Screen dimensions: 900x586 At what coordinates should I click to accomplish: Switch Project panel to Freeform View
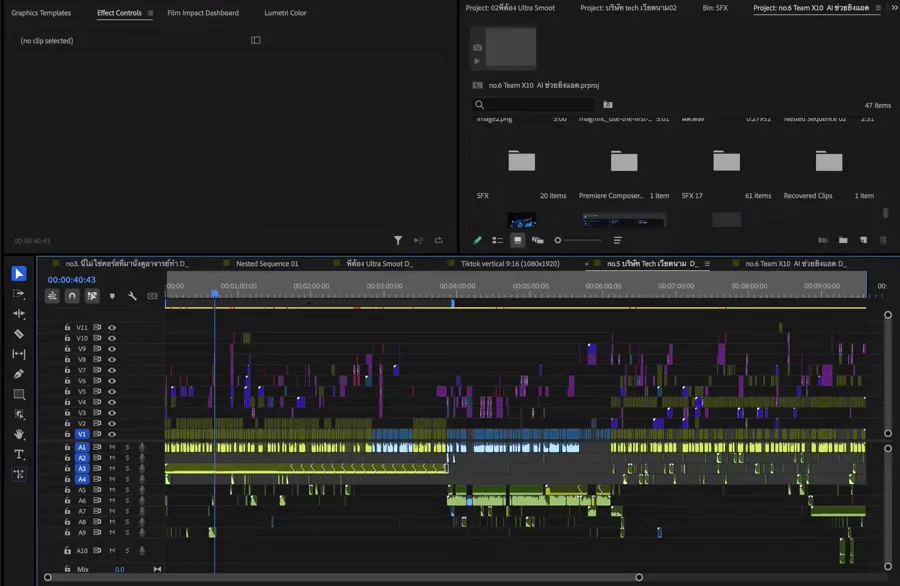coord(538,240)
